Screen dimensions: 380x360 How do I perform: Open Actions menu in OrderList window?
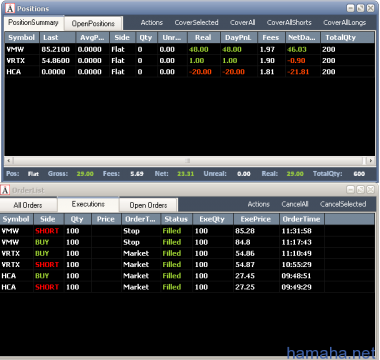coord(258,204)
